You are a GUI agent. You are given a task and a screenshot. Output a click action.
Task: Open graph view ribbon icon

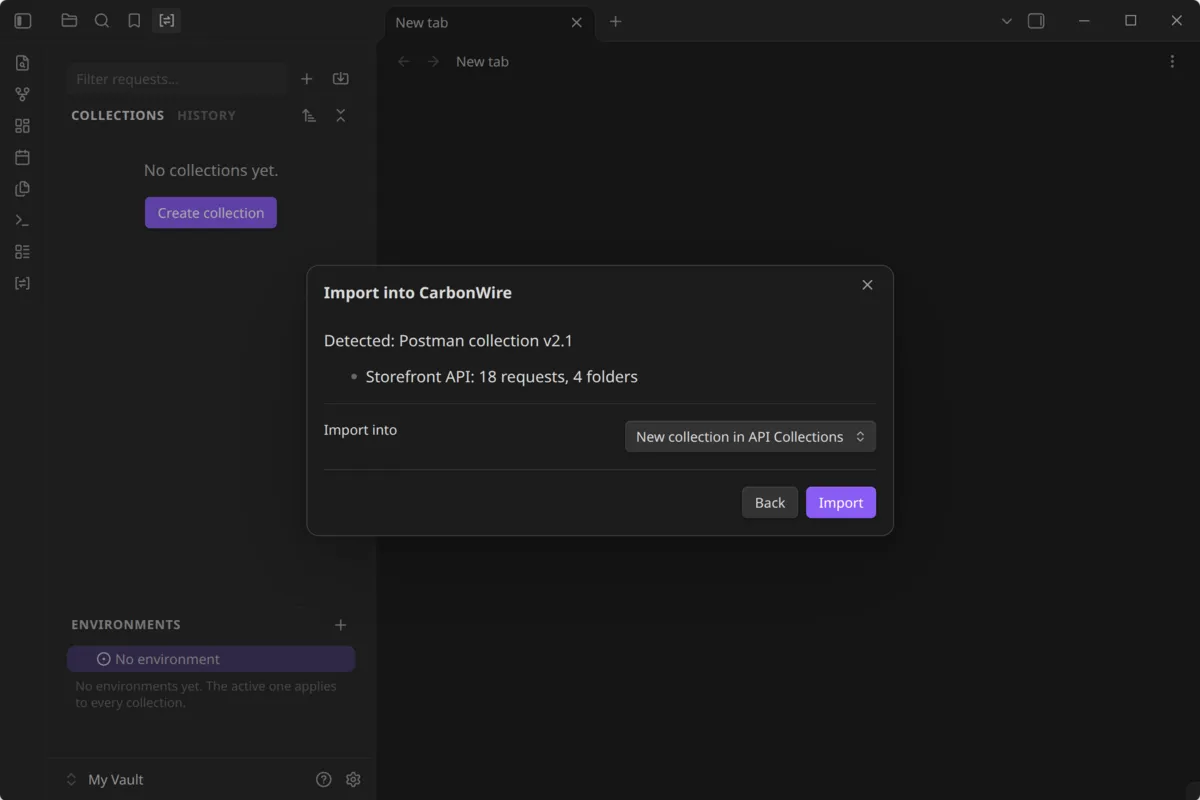pos(22,94)
